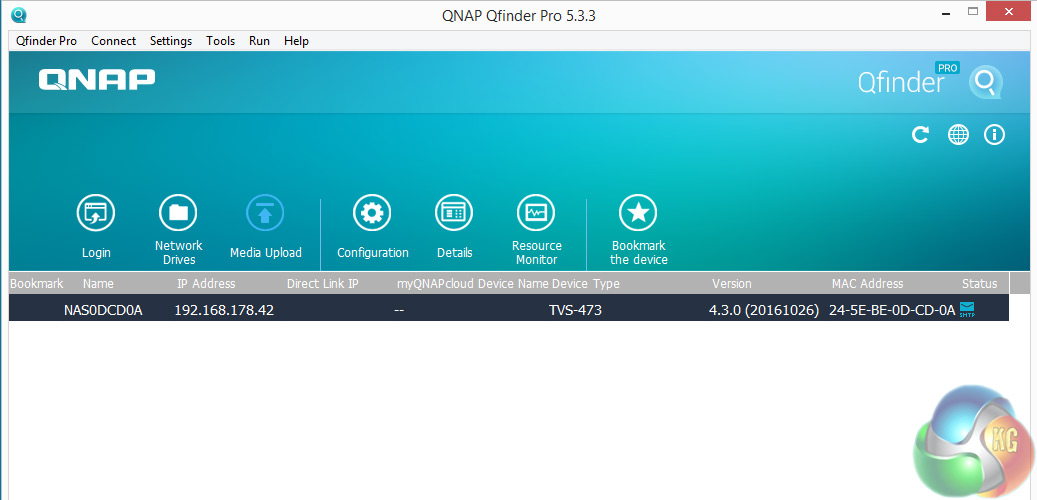
Task: Click the TVS-473 device type cell
Action: click(575, 310)
